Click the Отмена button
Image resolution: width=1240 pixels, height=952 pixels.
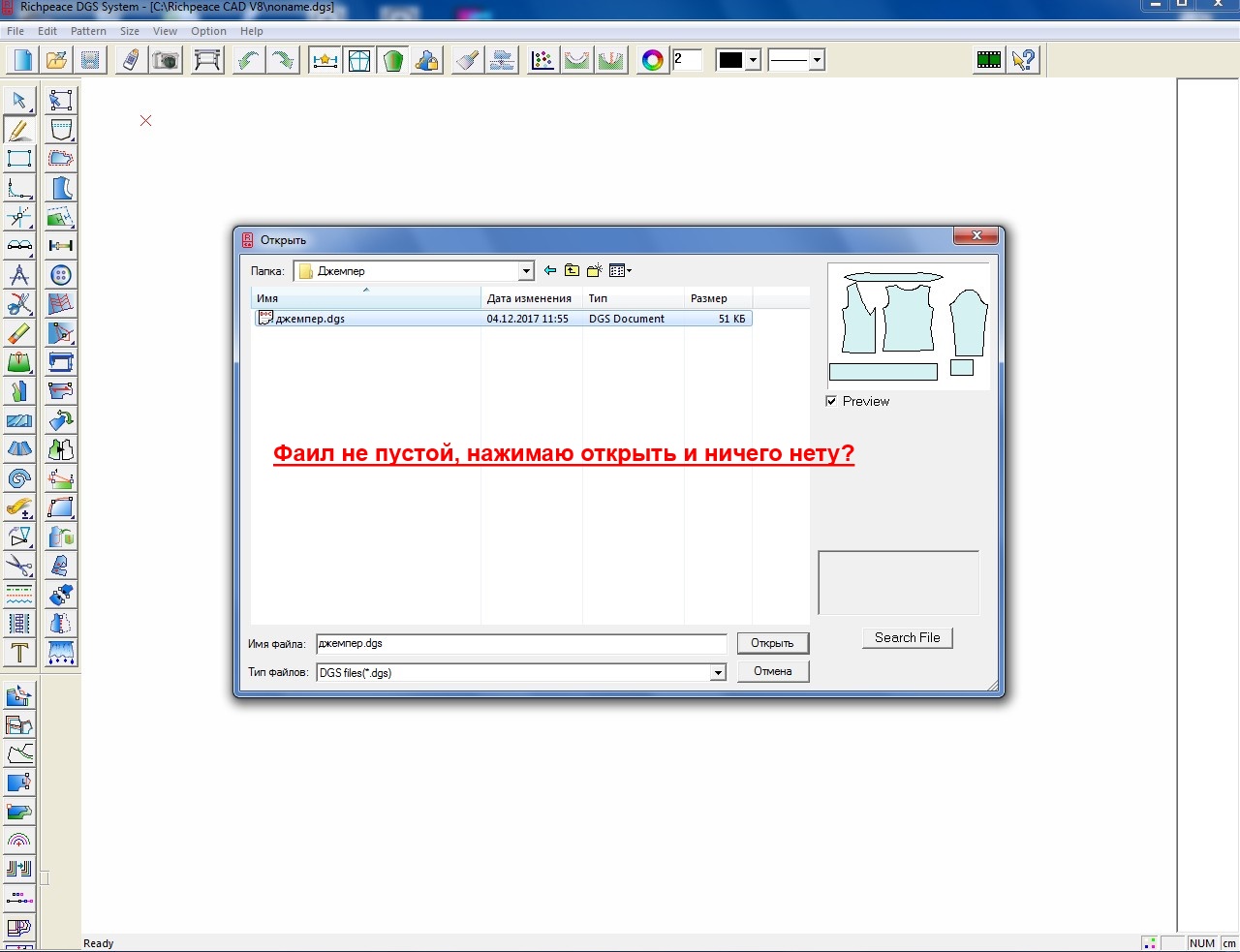tap(772, 671)
